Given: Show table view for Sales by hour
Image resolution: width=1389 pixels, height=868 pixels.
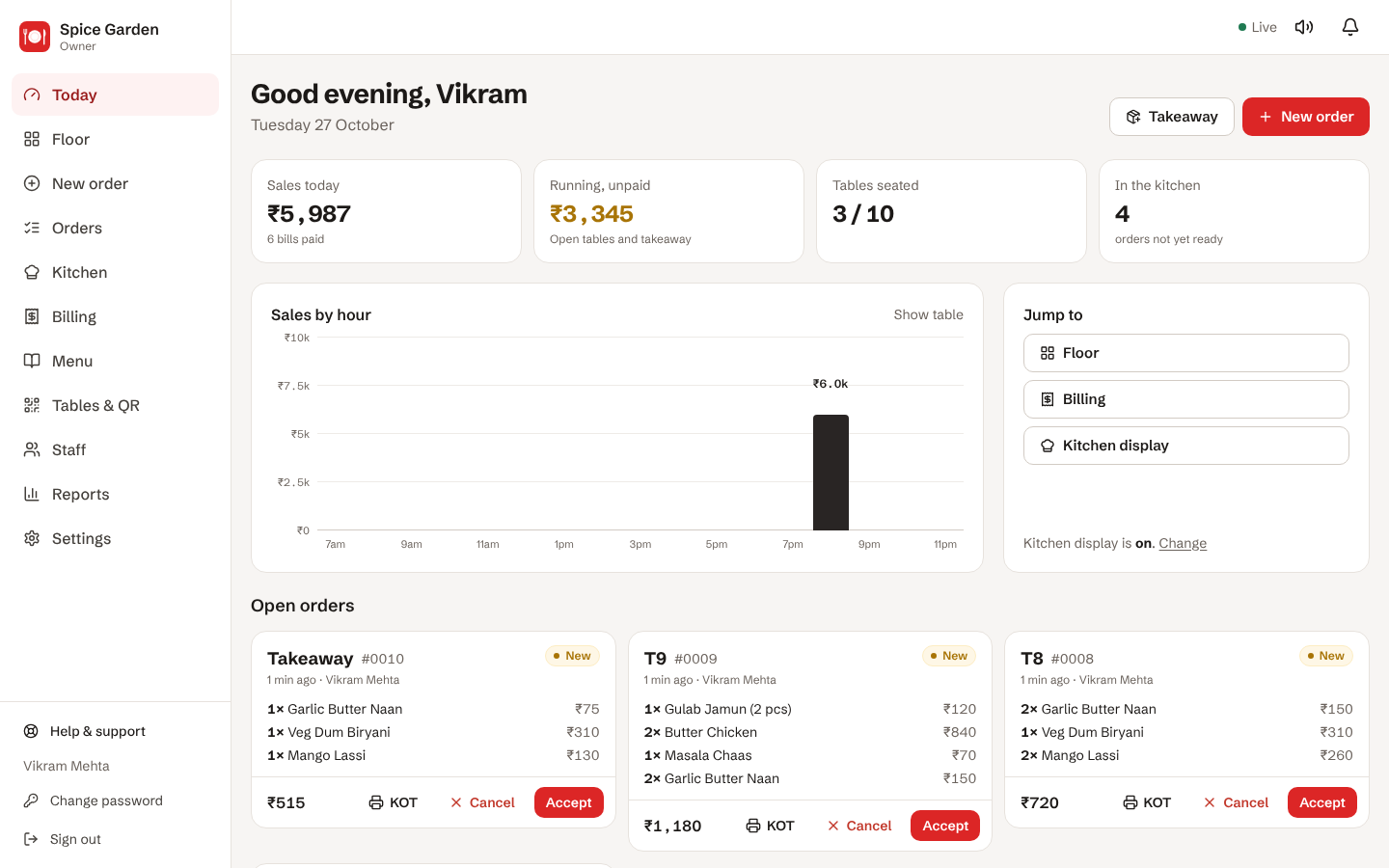Looking at the screenshot, I should pyautogui.click(x=928, y=314).
